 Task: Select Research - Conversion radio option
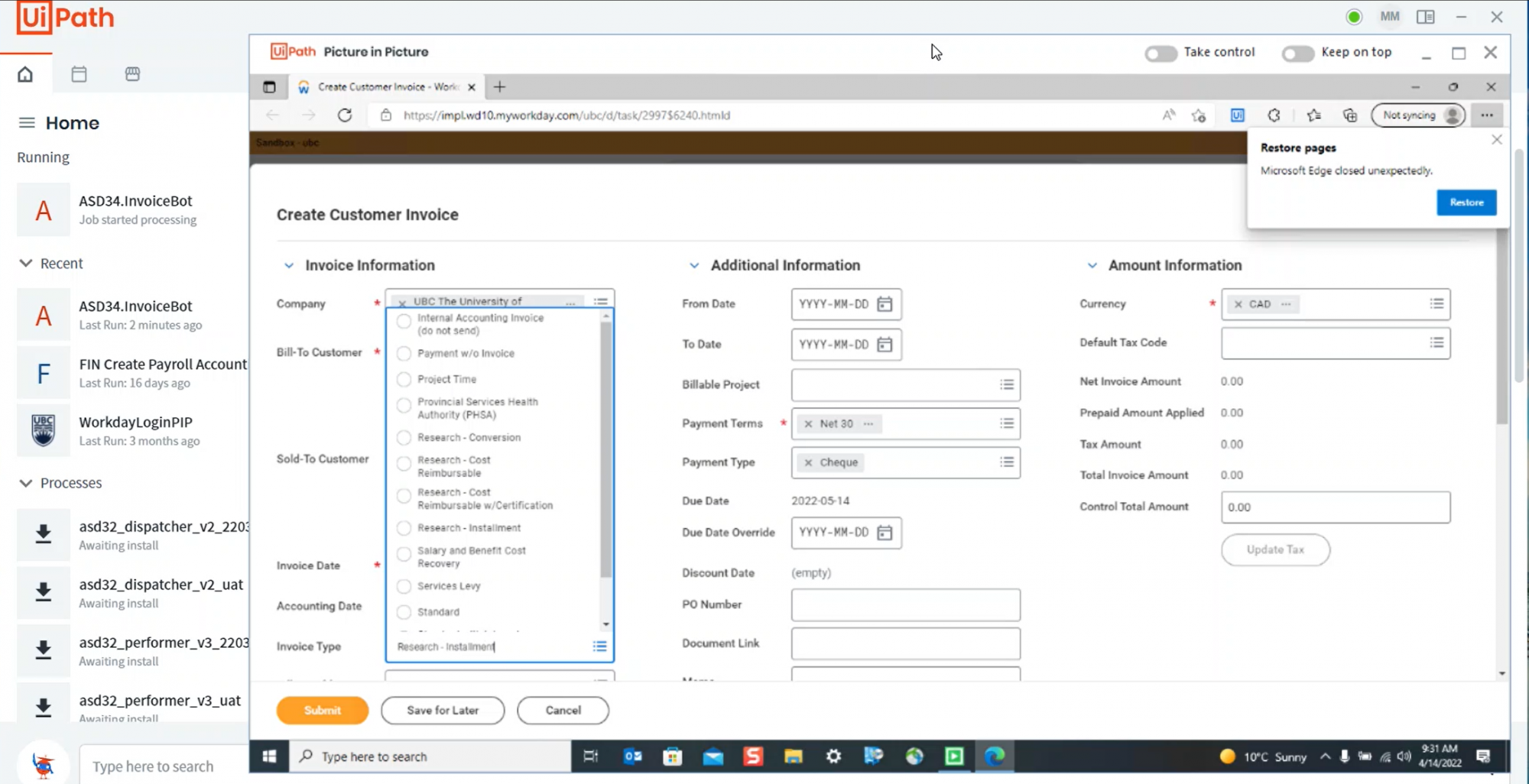[404, 437]
